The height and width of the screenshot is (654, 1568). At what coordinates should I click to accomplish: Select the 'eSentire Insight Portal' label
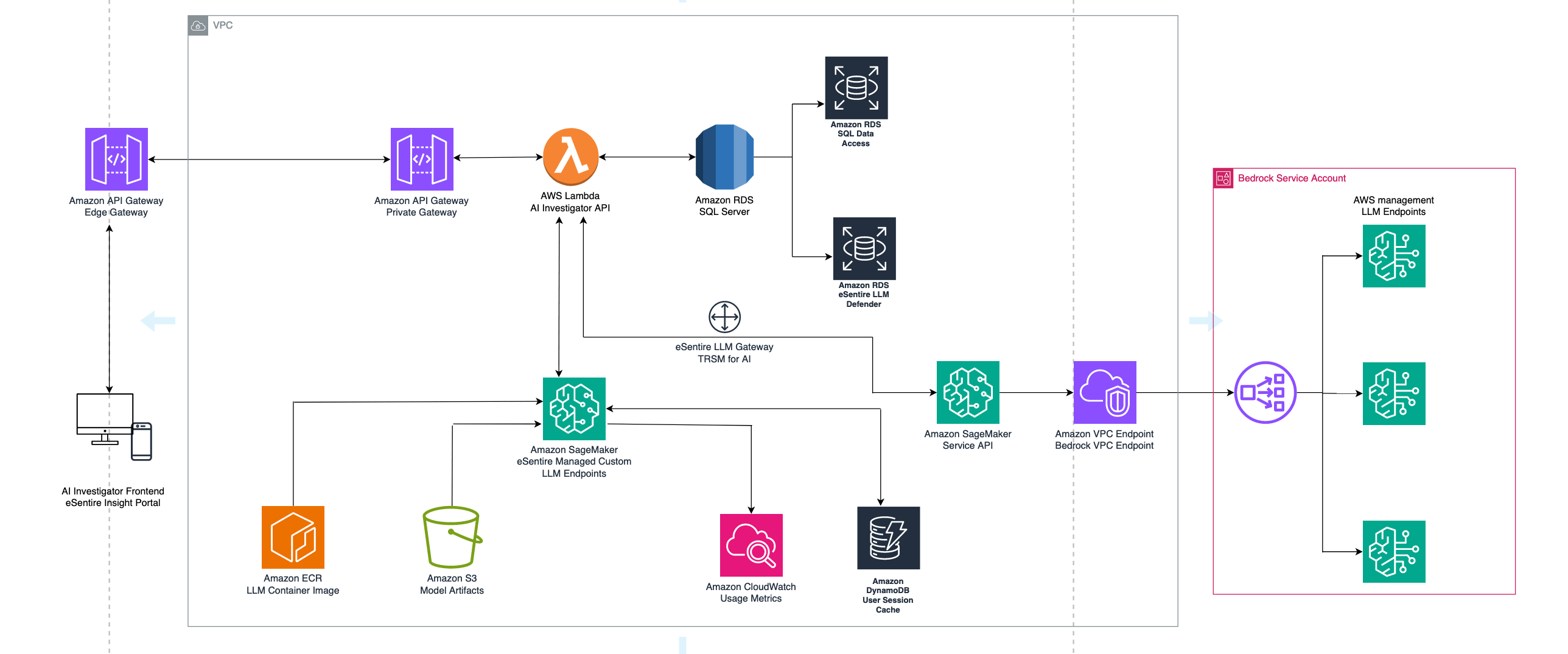(113, 503)
